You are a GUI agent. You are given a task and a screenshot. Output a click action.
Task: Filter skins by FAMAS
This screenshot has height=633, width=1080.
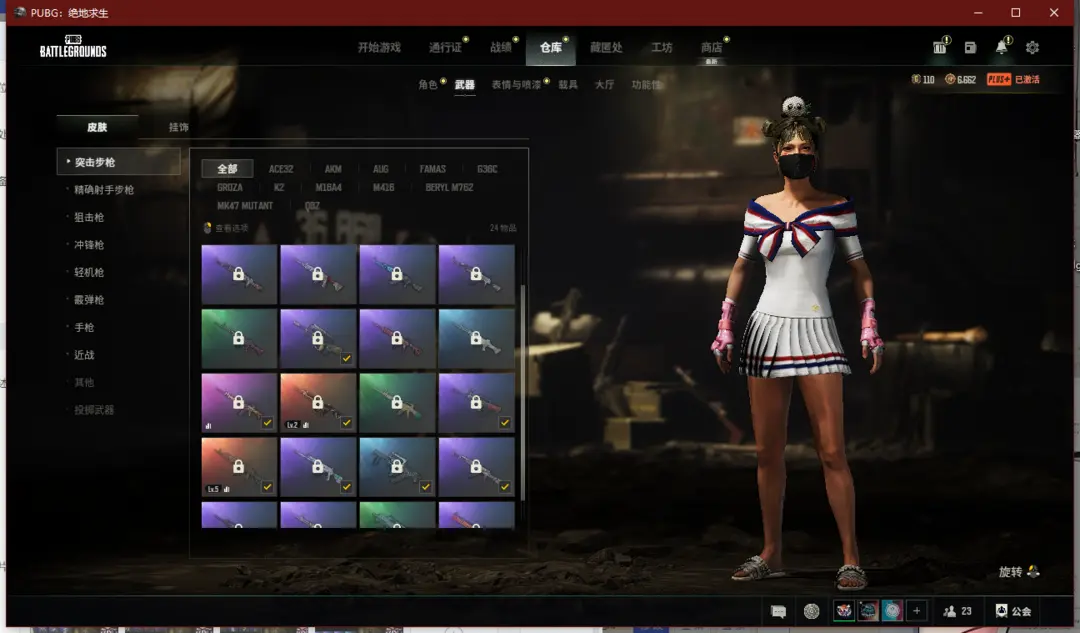[433, 169]
